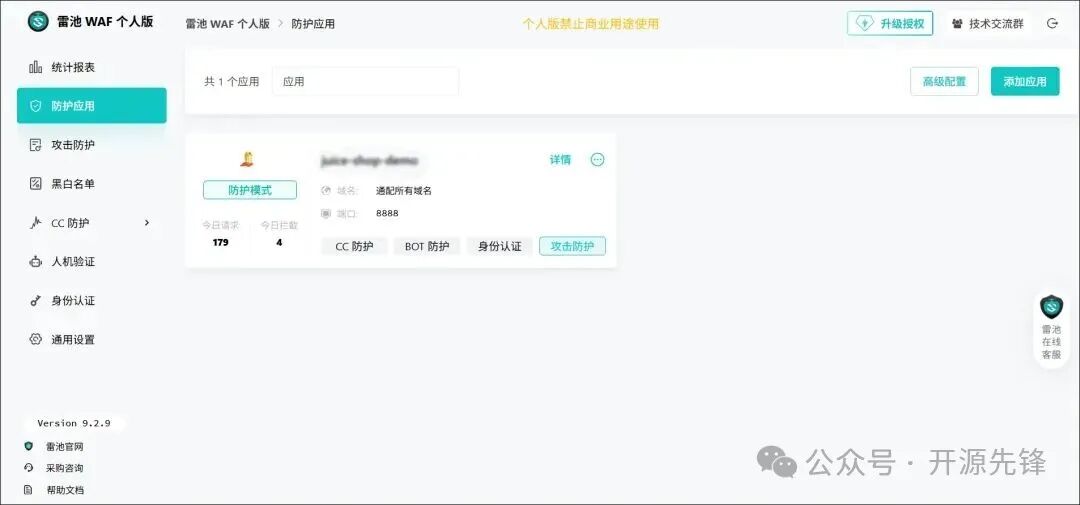Toggle the 攻击防护 tag on the card

pyautogui.click(x=572, y=246)
